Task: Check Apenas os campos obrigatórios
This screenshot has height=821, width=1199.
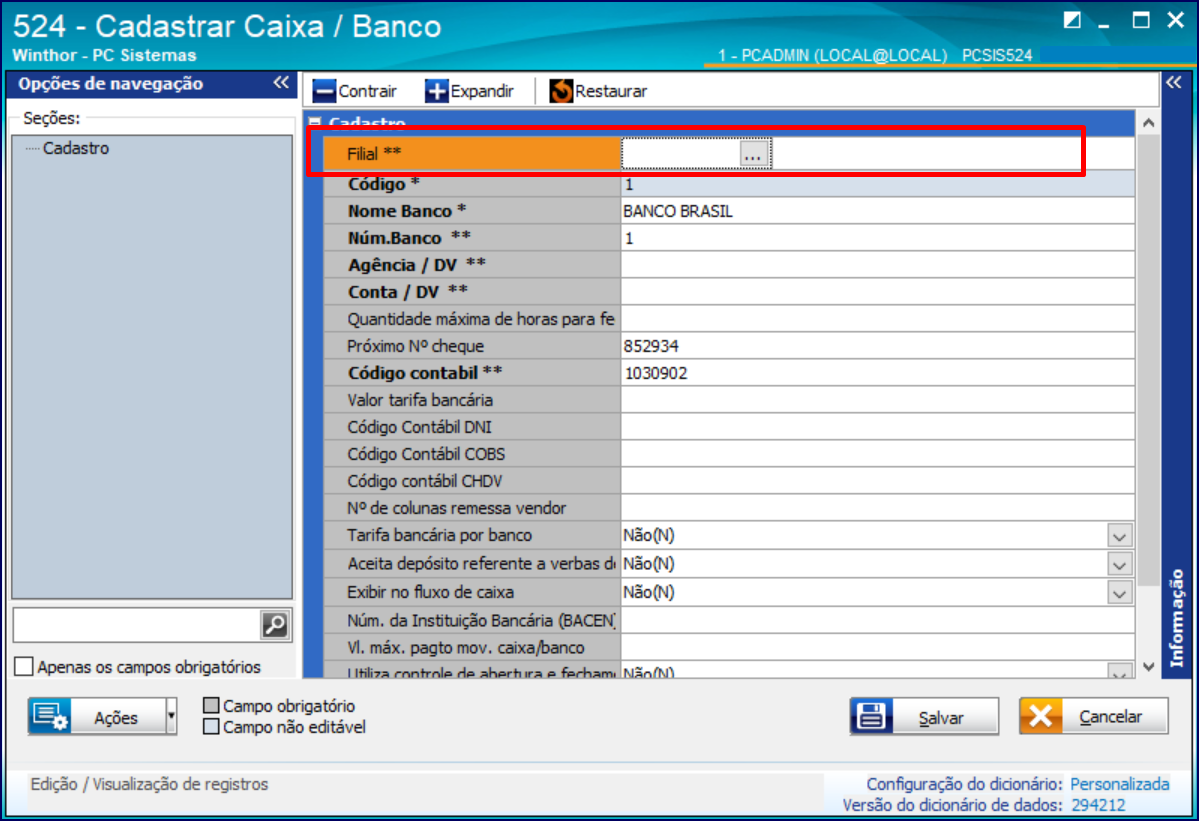Action: pos(24,667)
